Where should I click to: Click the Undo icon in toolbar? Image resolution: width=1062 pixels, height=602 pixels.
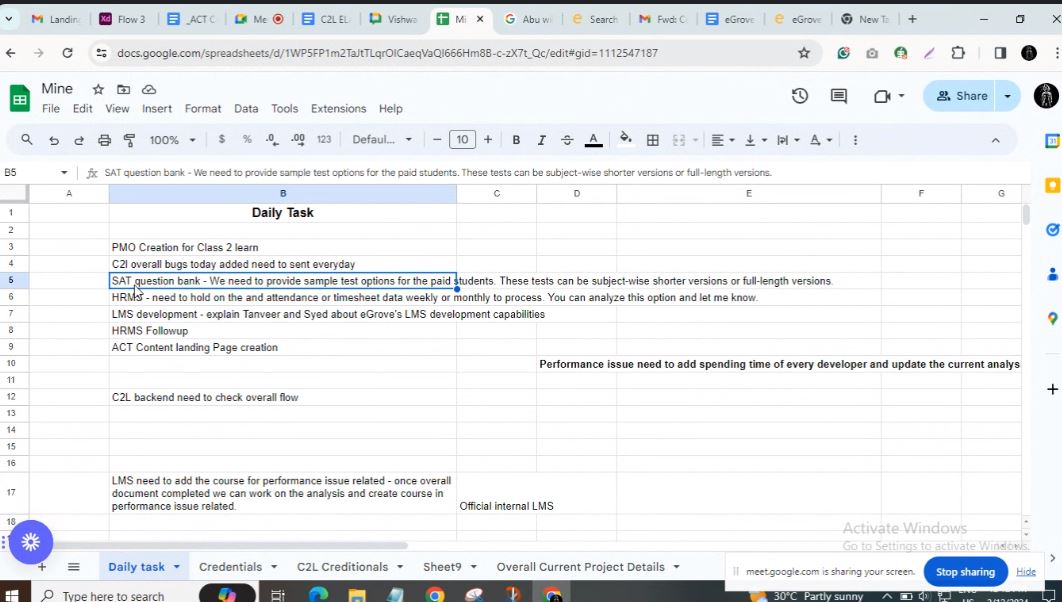(54, 140)
